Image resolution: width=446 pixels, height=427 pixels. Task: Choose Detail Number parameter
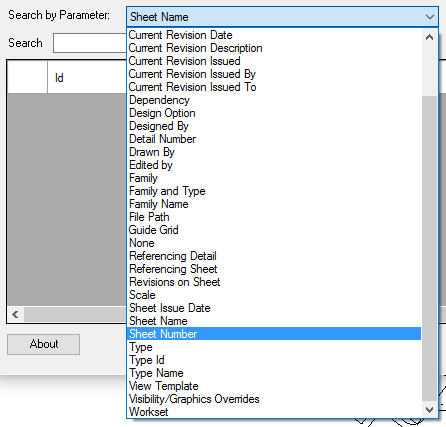[x=274, y=139]
